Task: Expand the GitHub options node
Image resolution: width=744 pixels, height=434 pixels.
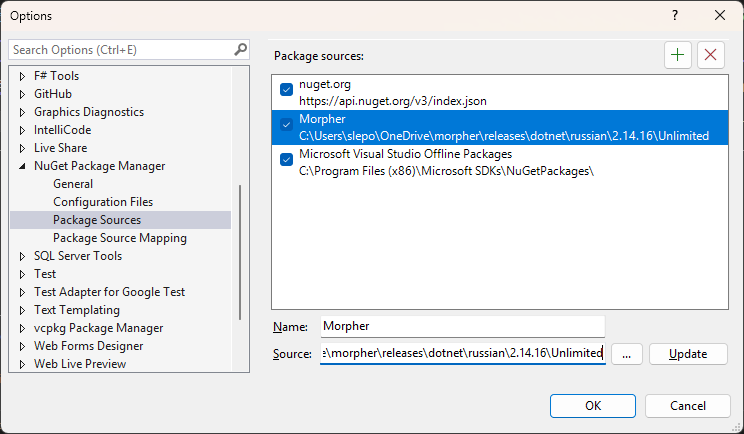Action: coord(23,94)
